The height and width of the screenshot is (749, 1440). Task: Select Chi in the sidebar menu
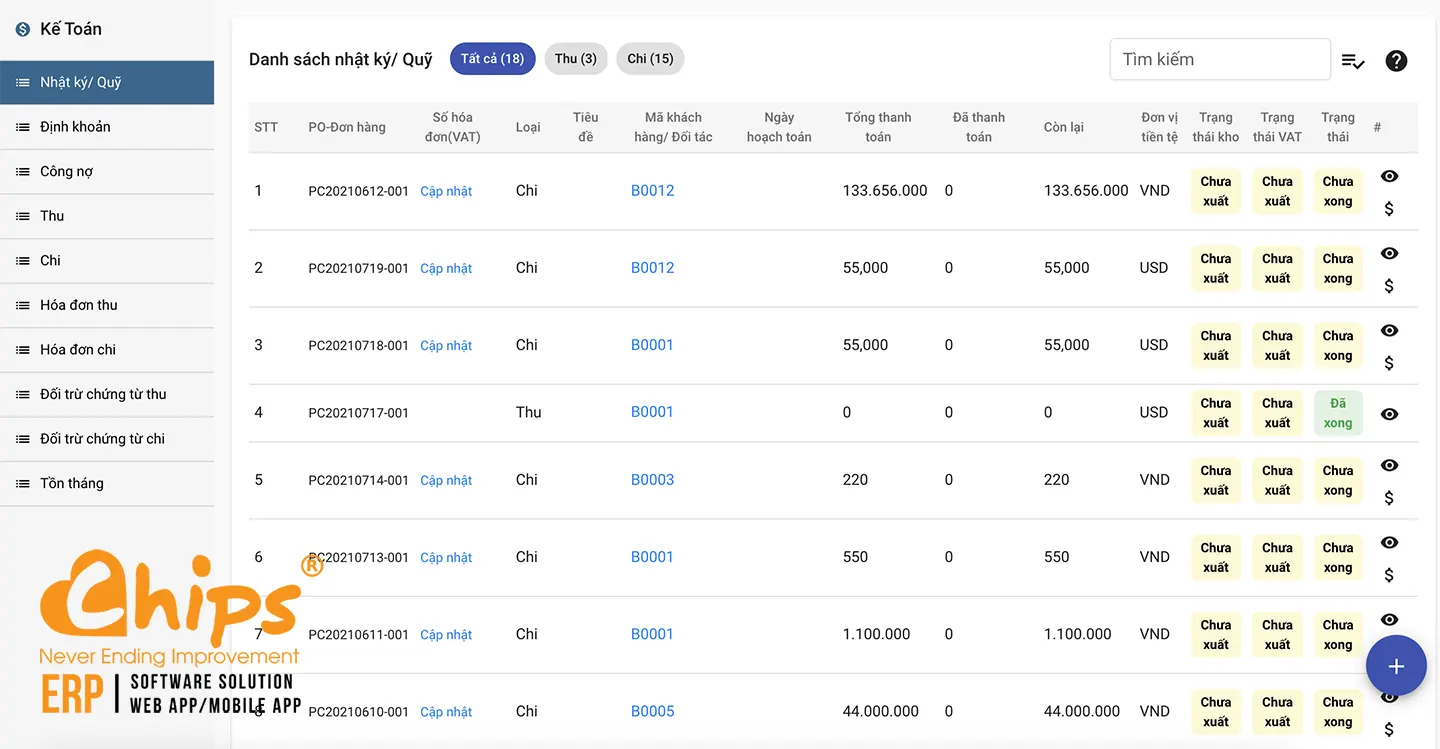point(107,260)
